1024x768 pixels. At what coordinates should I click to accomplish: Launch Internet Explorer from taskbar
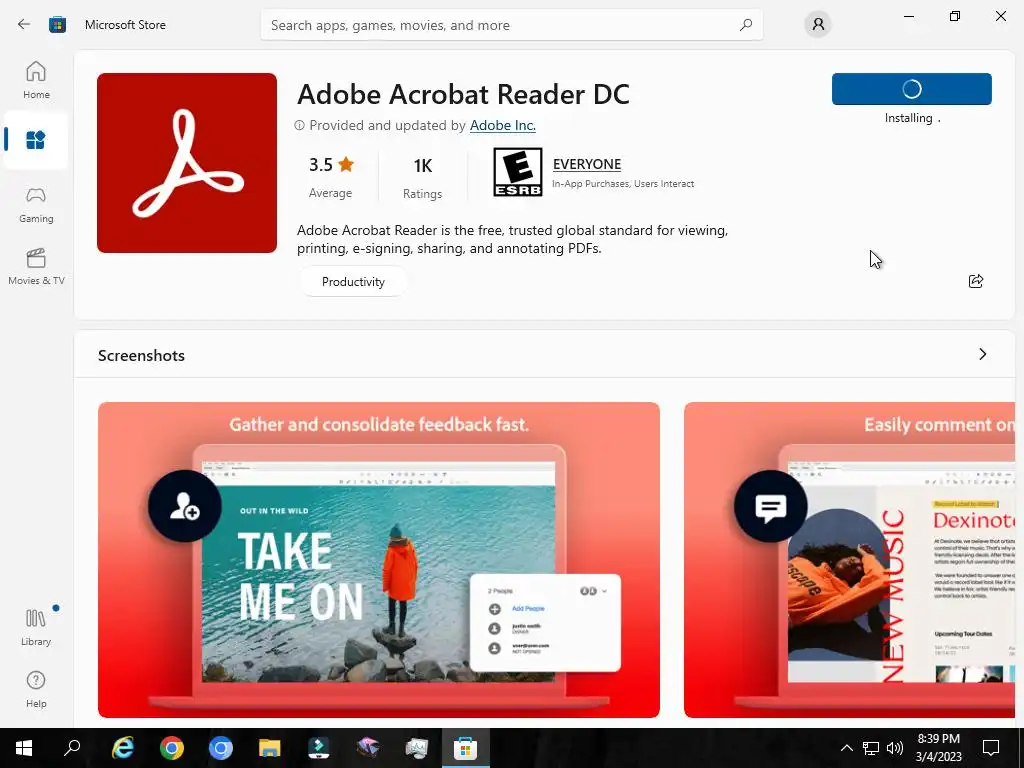[123, 748]
